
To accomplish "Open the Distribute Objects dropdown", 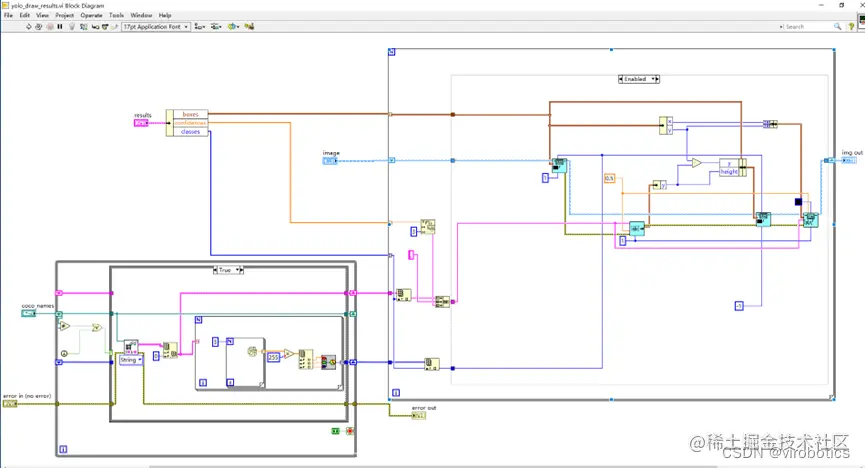I will pos(216,26).
